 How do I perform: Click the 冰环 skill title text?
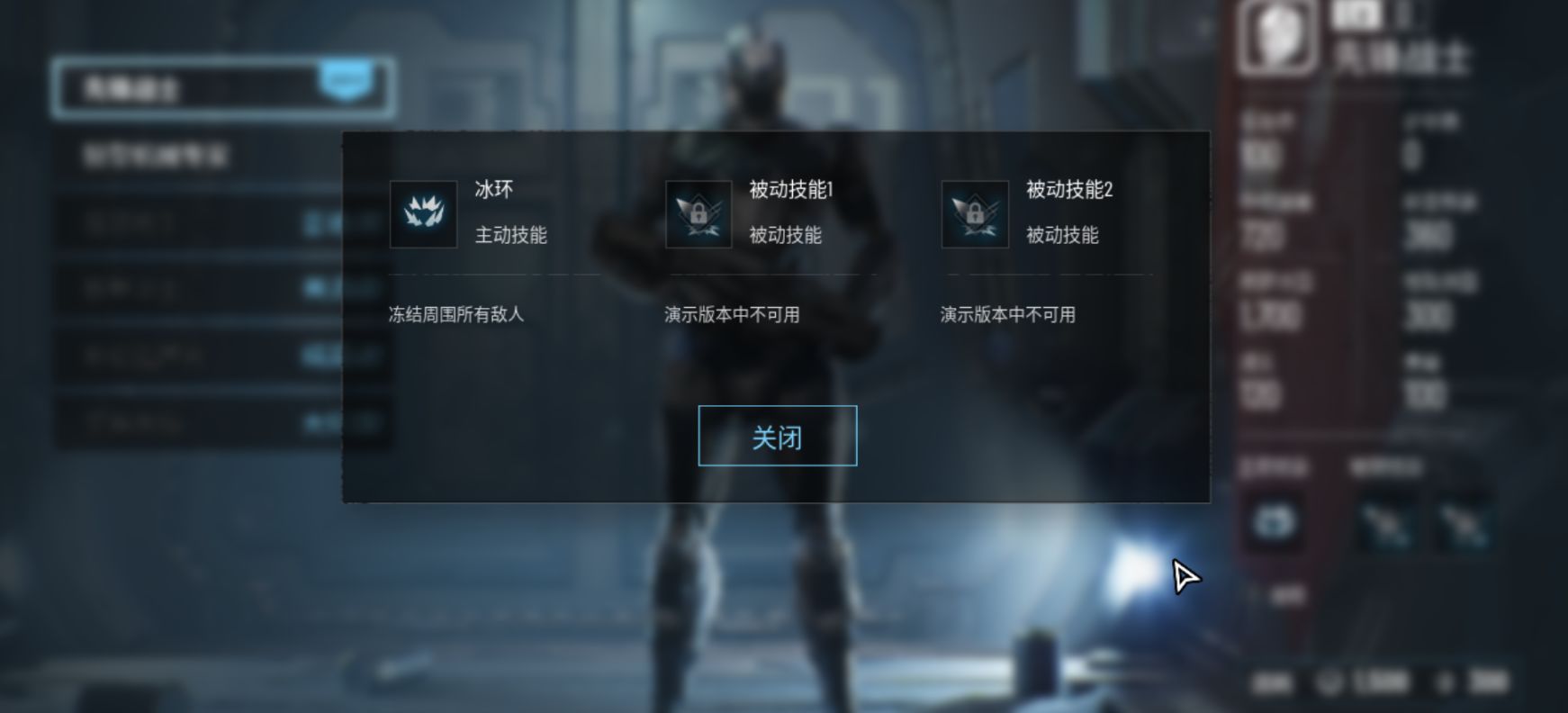pyautogui.click(x=494, y=189)
